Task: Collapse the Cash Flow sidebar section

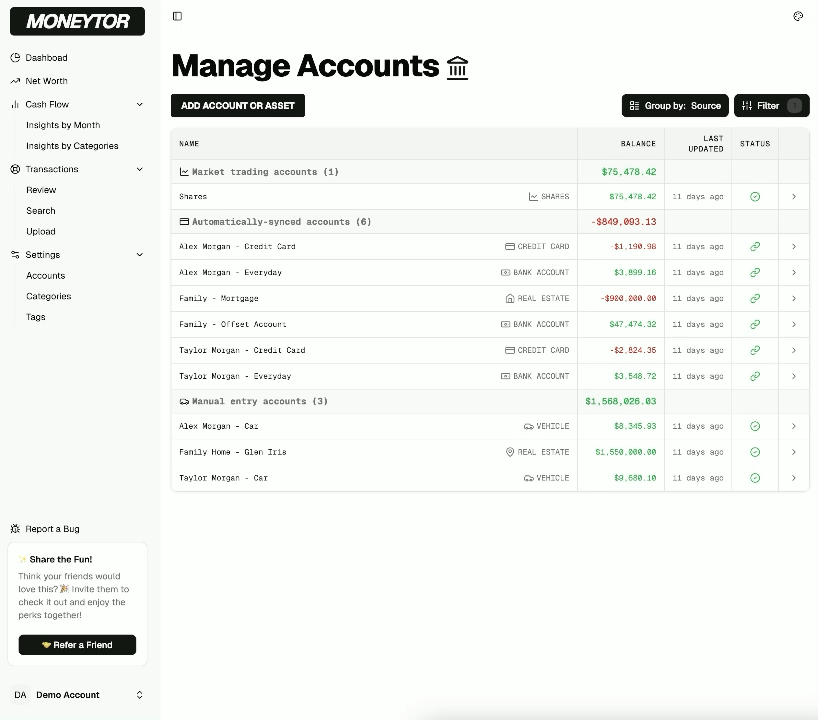Action: point(141,103)
